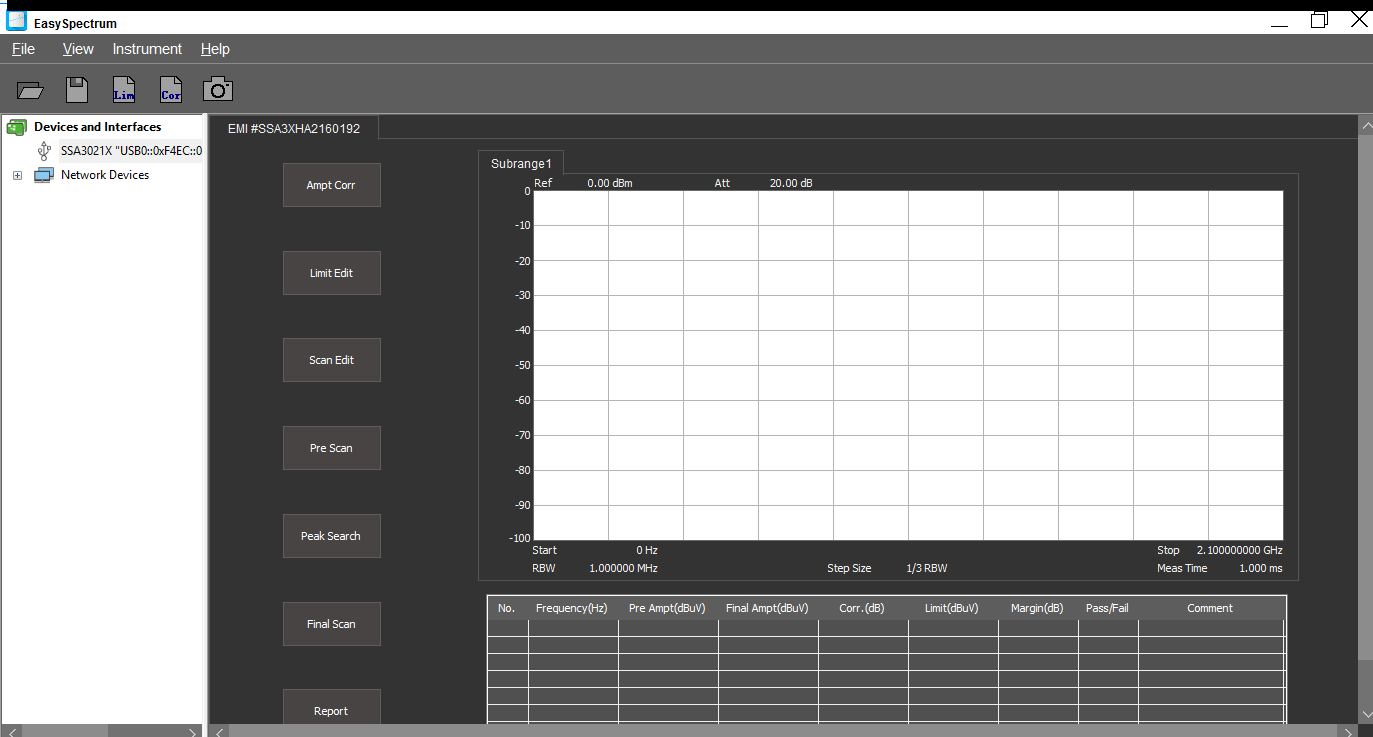The width and height of the screenshot is (1373, 737).
Task: Click the vertical scrollbar down arrow
Action: tap(1366, 714)
